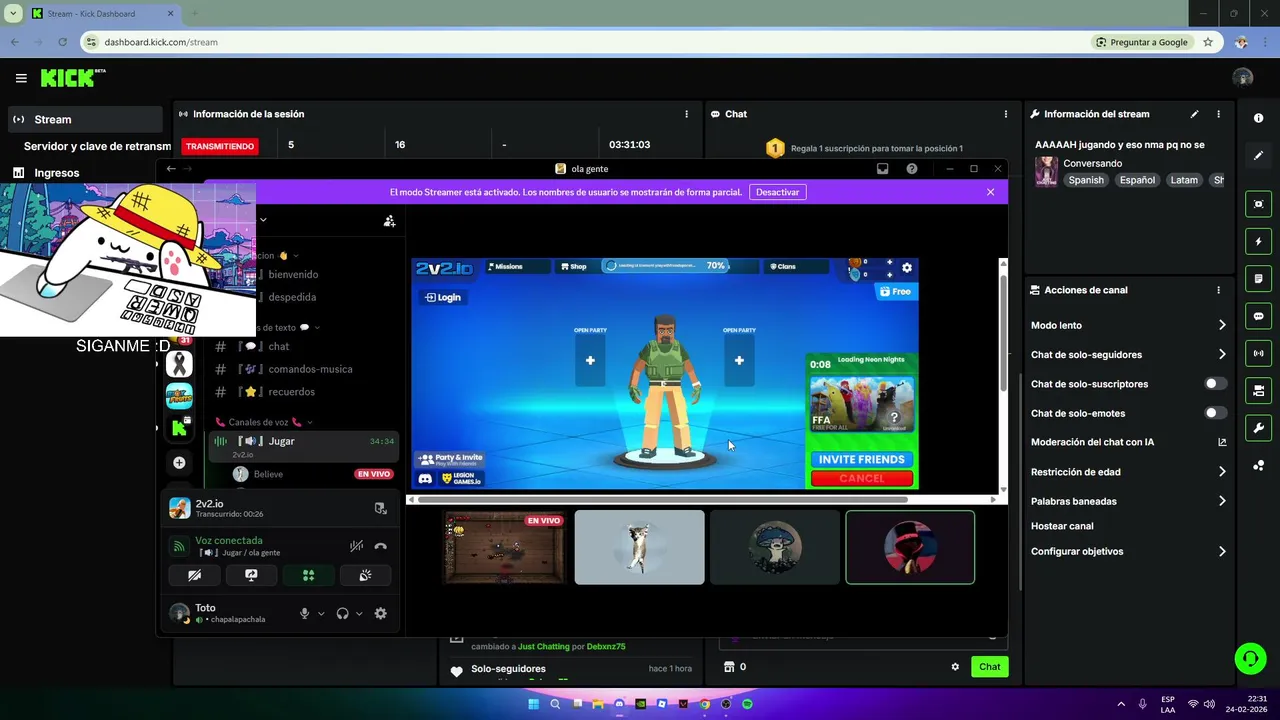Mute the Discord microphone

click(x=304, y=614)
